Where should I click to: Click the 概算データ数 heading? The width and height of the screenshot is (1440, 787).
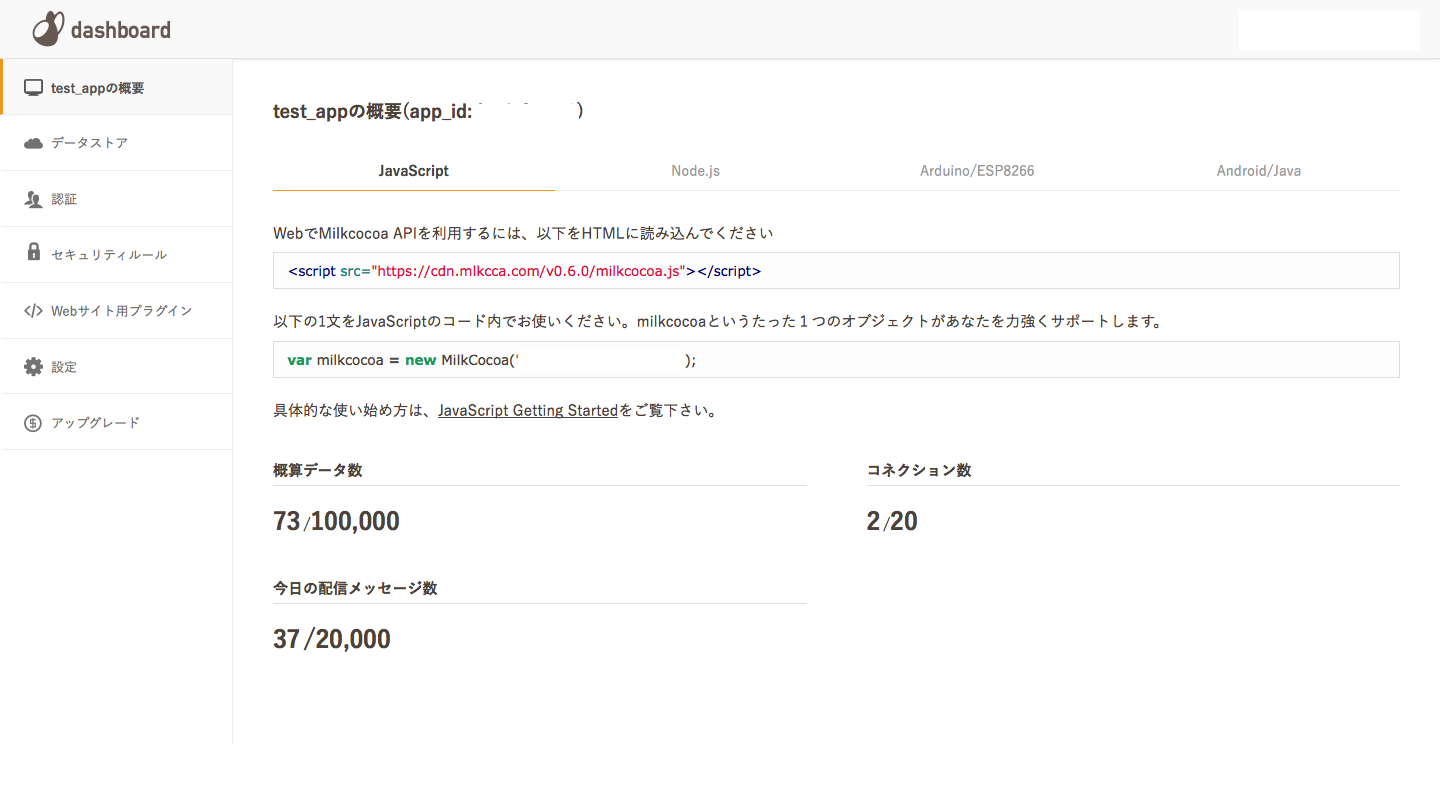pyautogui.click(x=318, y=470)
